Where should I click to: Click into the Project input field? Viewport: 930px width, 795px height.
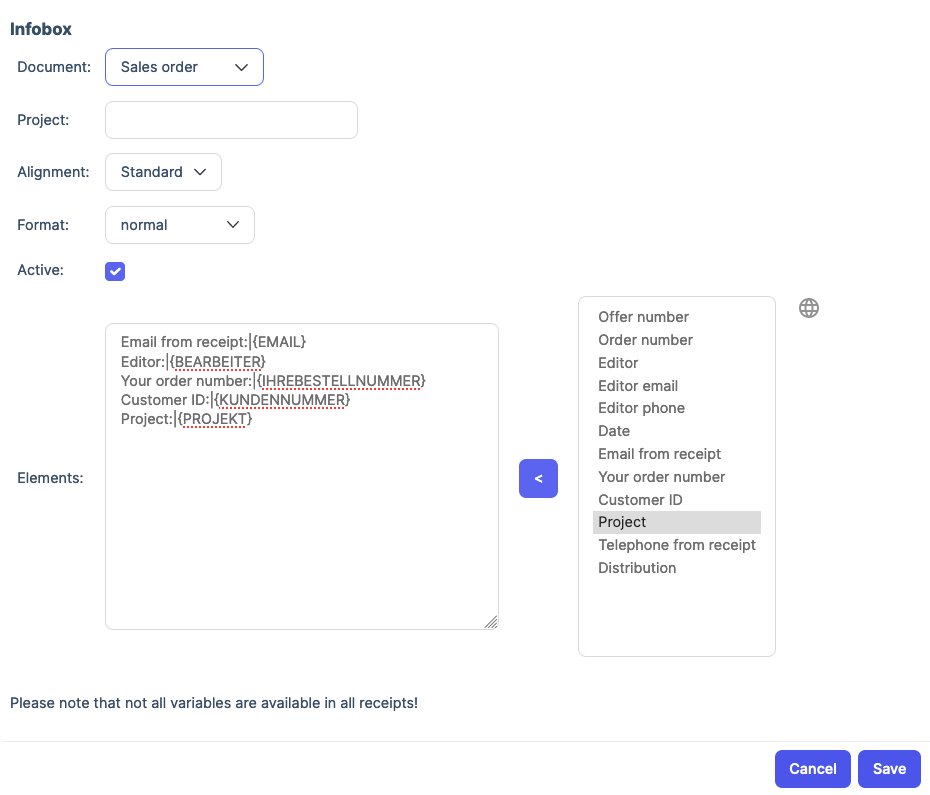pos(231,120)
